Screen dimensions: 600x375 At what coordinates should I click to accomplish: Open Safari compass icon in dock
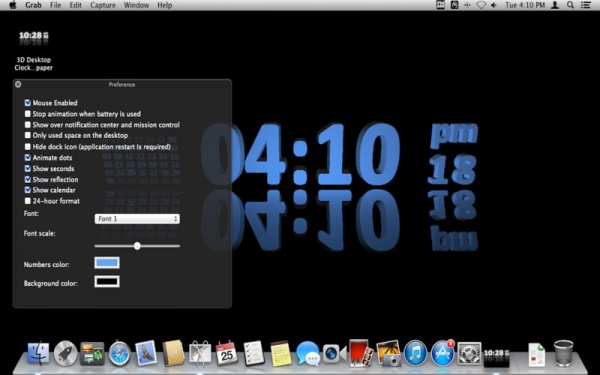point(119,353)
